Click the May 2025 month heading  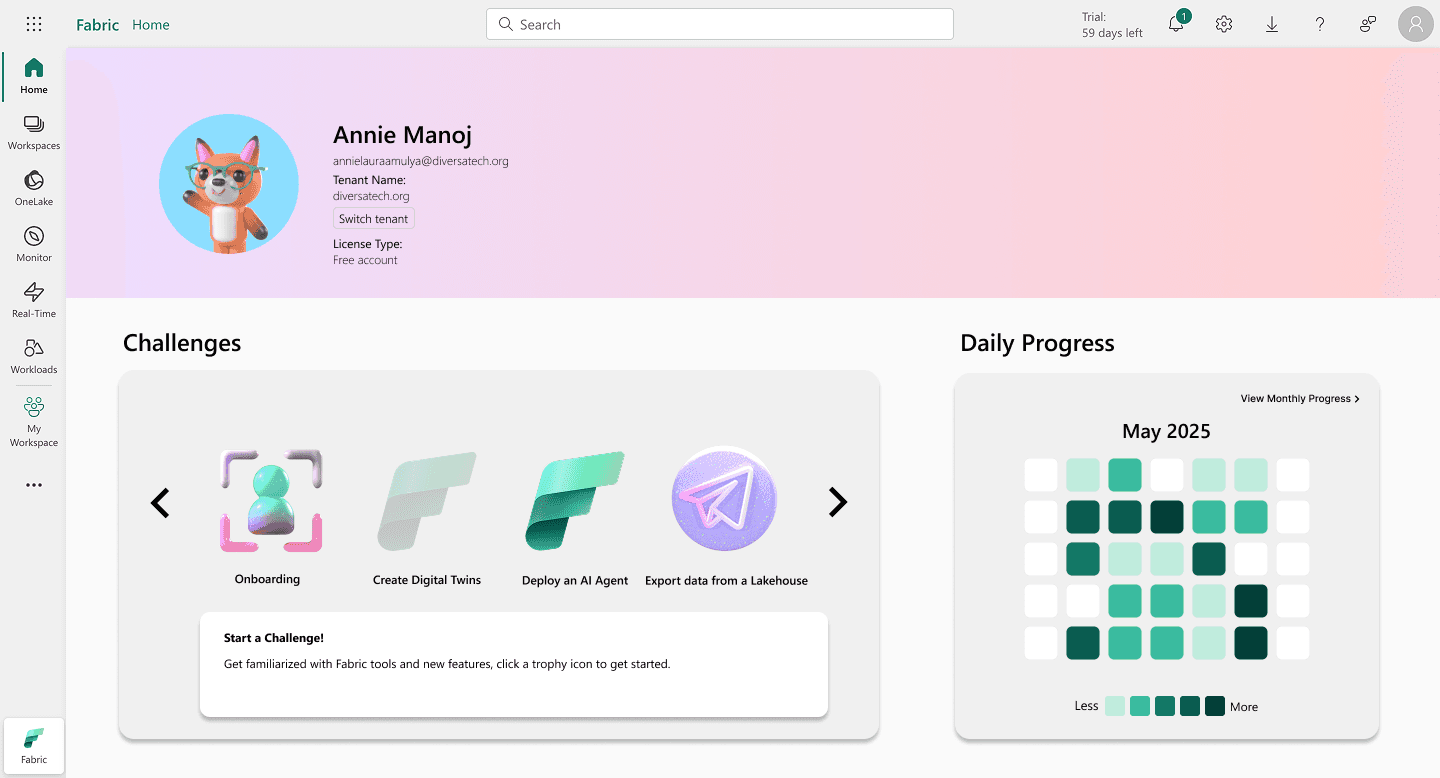(1166, 432)
